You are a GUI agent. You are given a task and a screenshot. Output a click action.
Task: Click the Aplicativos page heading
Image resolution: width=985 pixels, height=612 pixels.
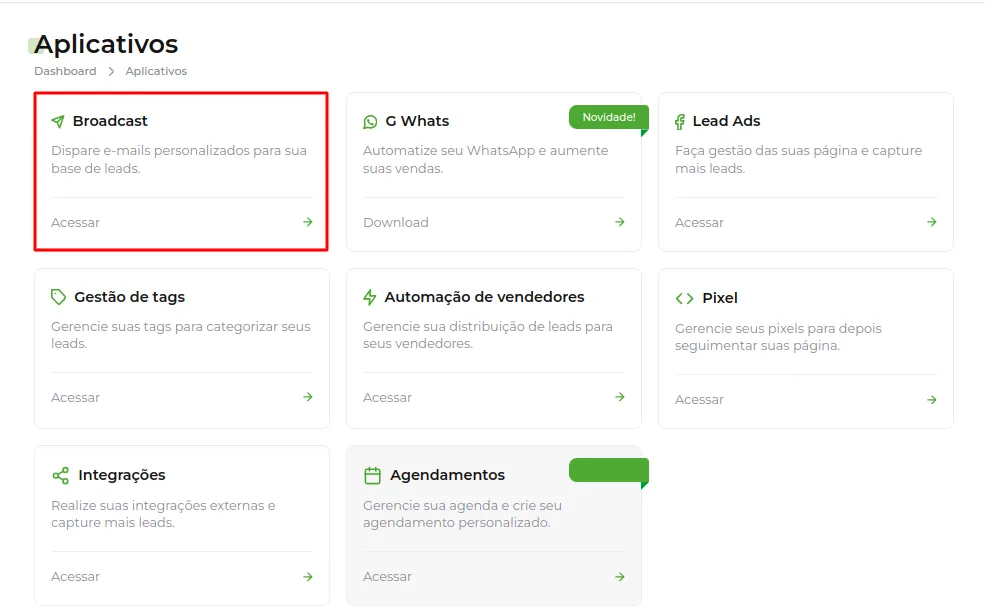[106, 45]
